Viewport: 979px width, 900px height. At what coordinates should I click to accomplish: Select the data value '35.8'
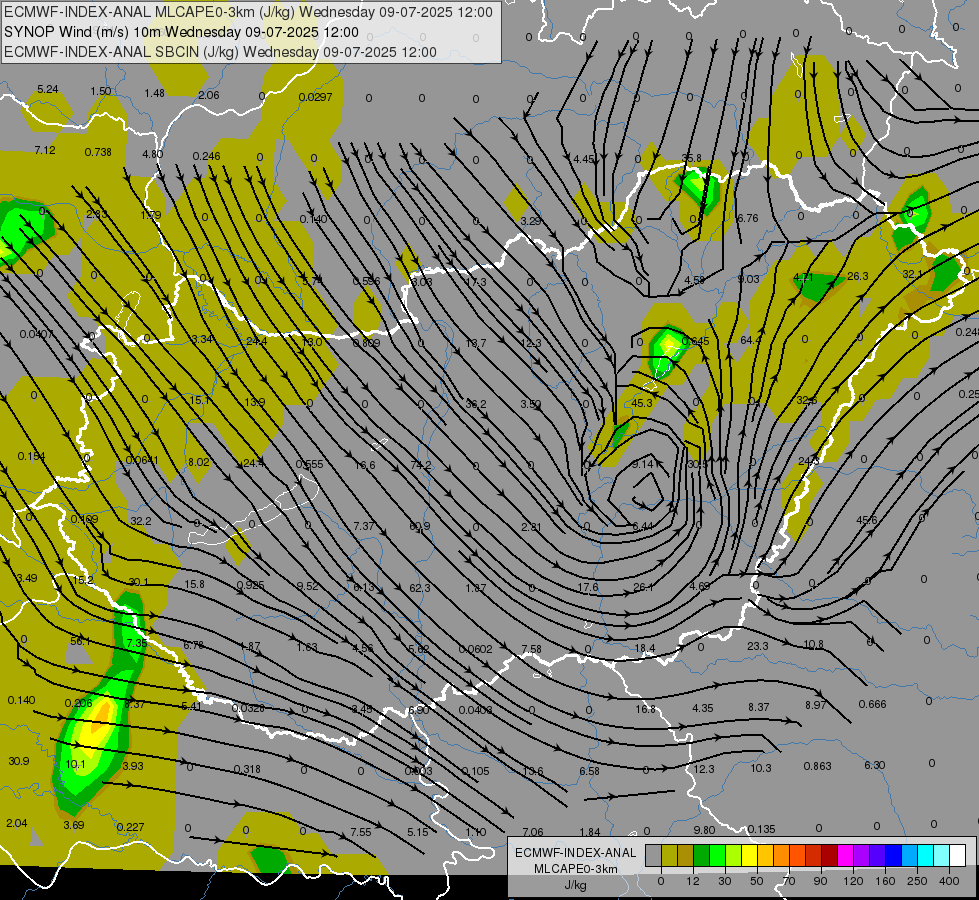click(691, 159)
